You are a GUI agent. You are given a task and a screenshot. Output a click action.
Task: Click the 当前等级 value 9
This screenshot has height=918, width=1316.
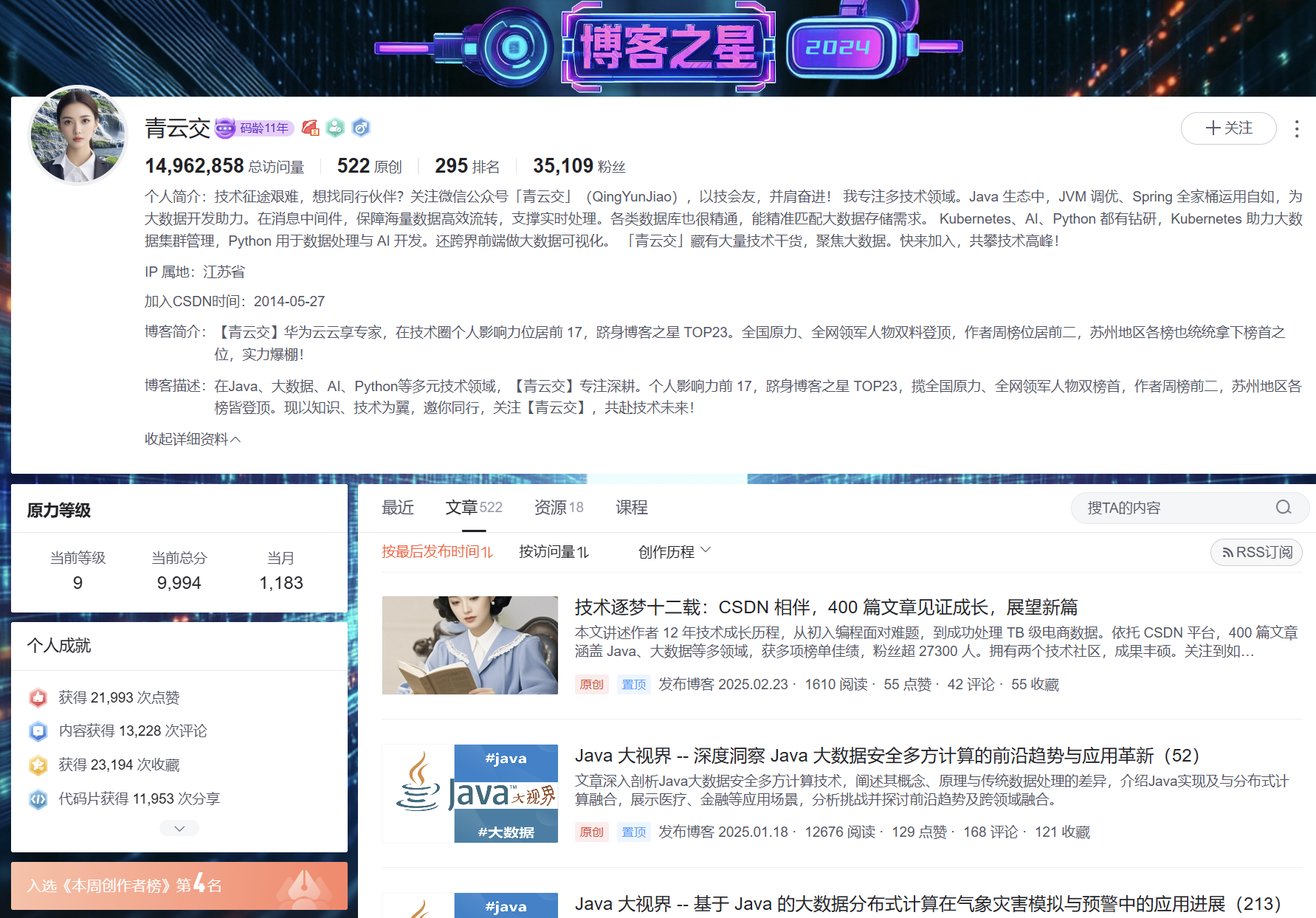click(x=77, y=583)
